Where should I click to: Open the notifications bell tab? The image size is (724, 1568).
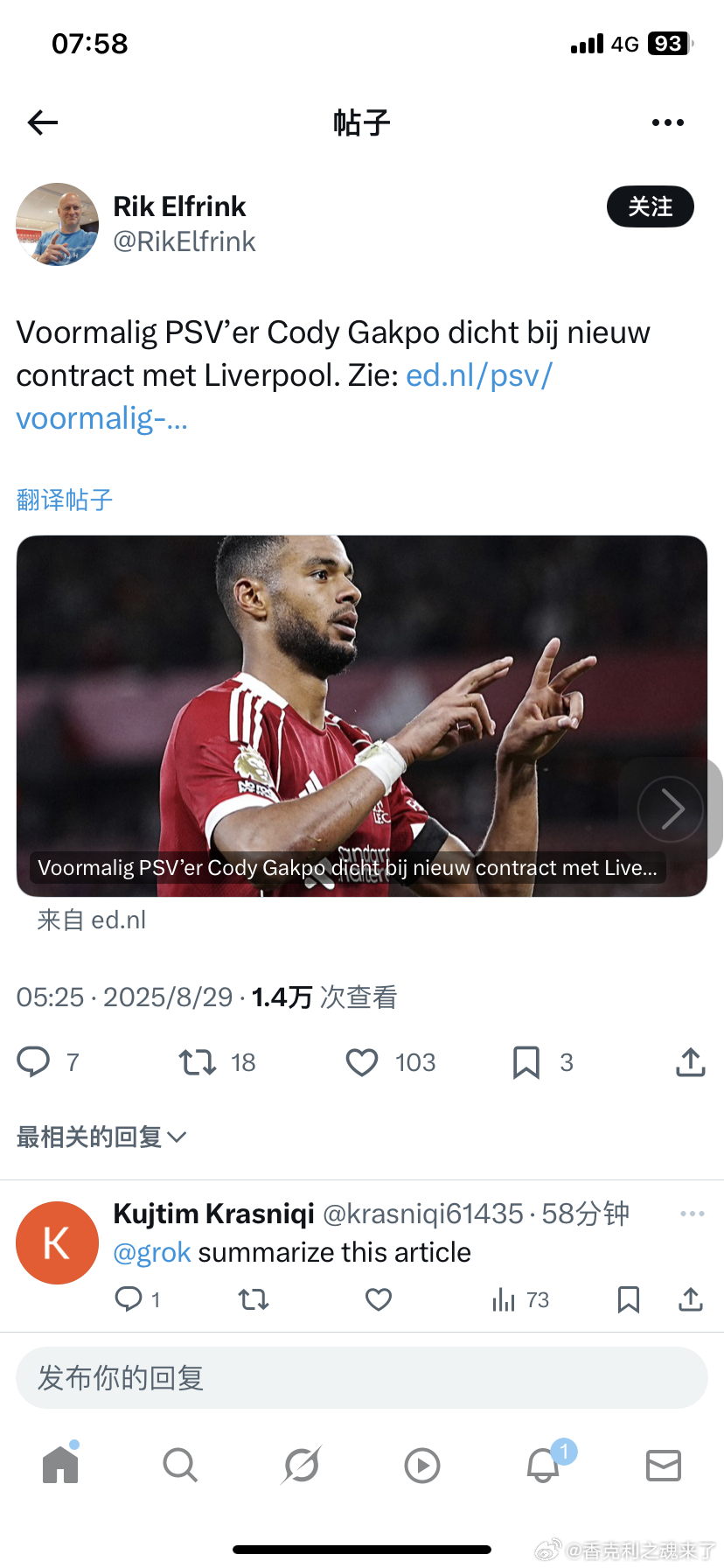pyautogui.click(x=543, y=1465)
